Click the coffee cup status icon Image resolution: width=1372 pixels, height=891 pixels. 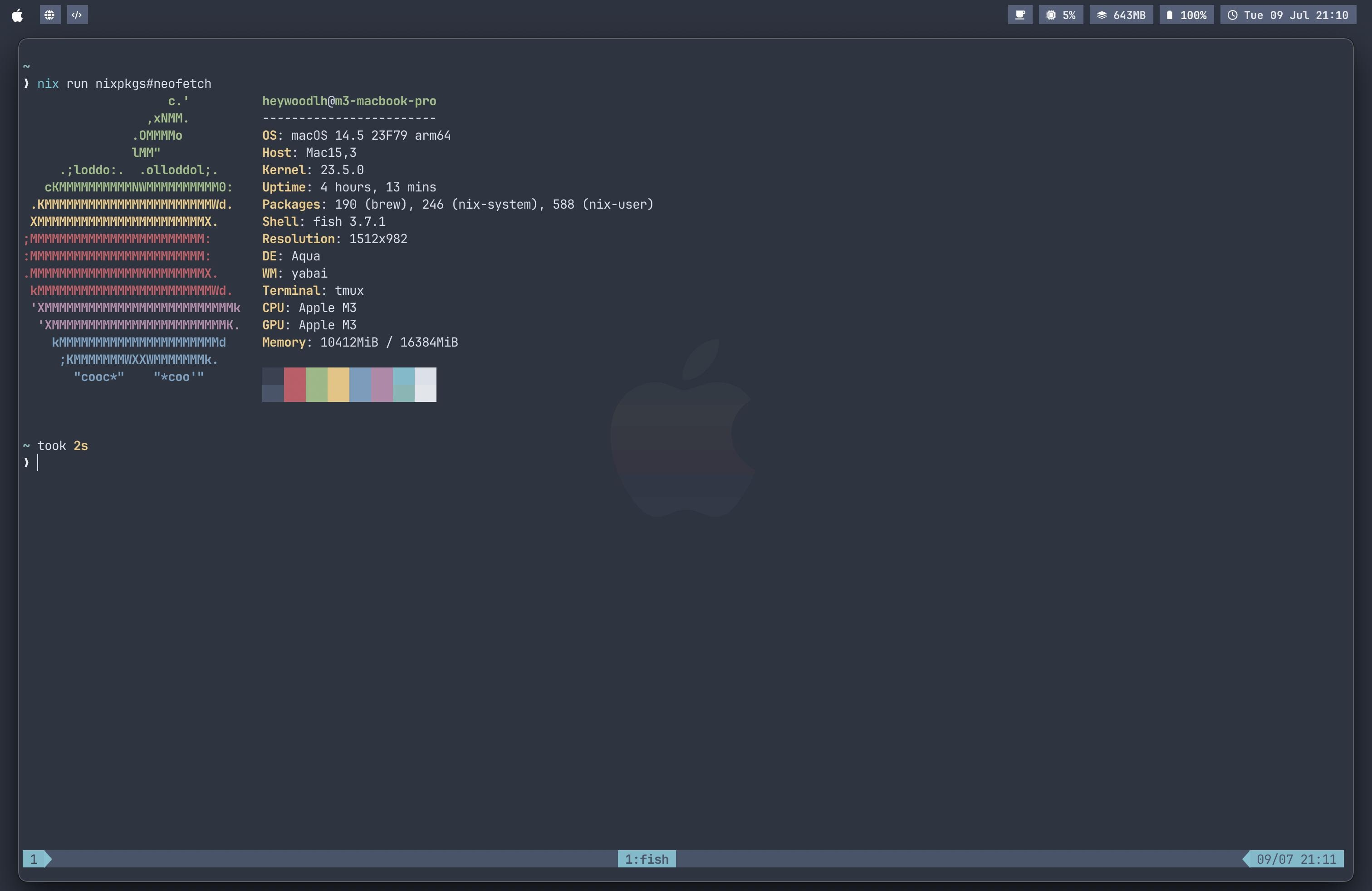click(x=1020, y=15)
